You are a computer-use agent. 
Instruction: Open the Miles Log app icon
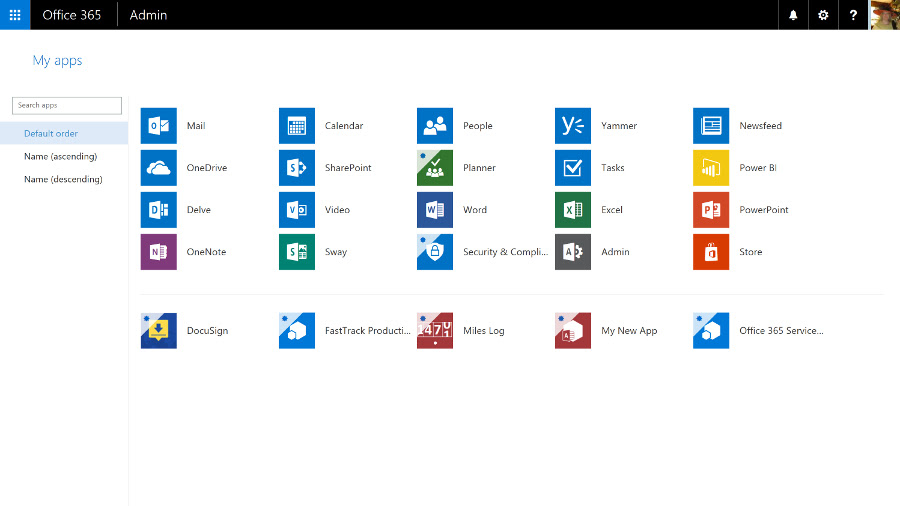click(x=435, y=330)
